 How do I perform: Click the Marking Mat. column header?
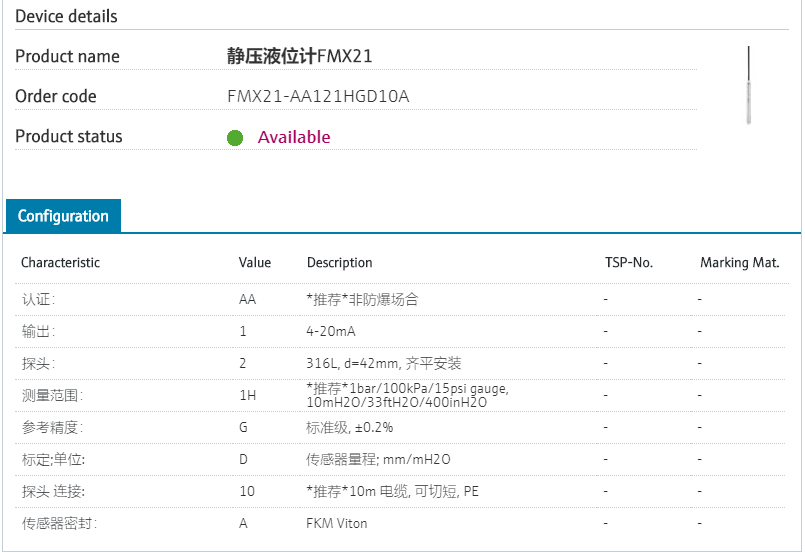[x=739, y=263]
